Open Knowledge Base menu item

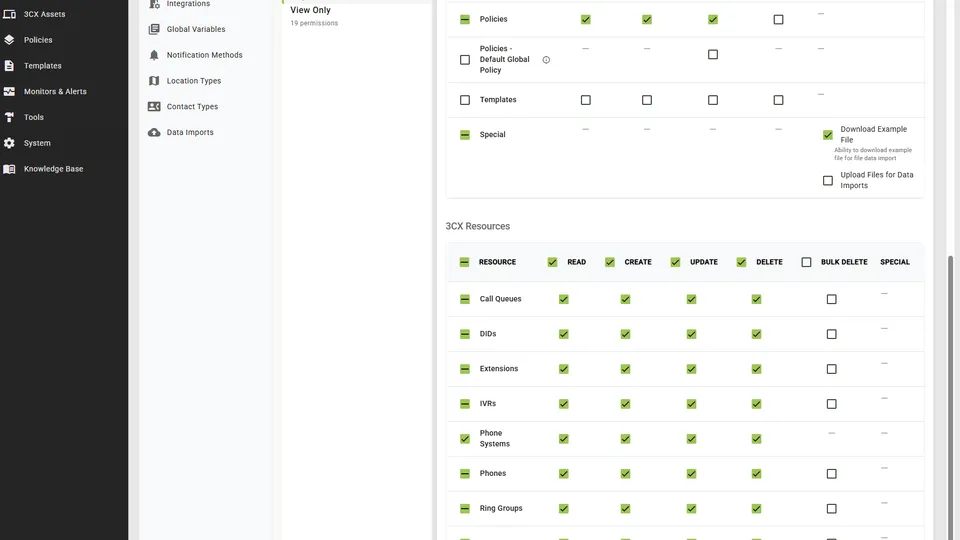coord(53,169)
